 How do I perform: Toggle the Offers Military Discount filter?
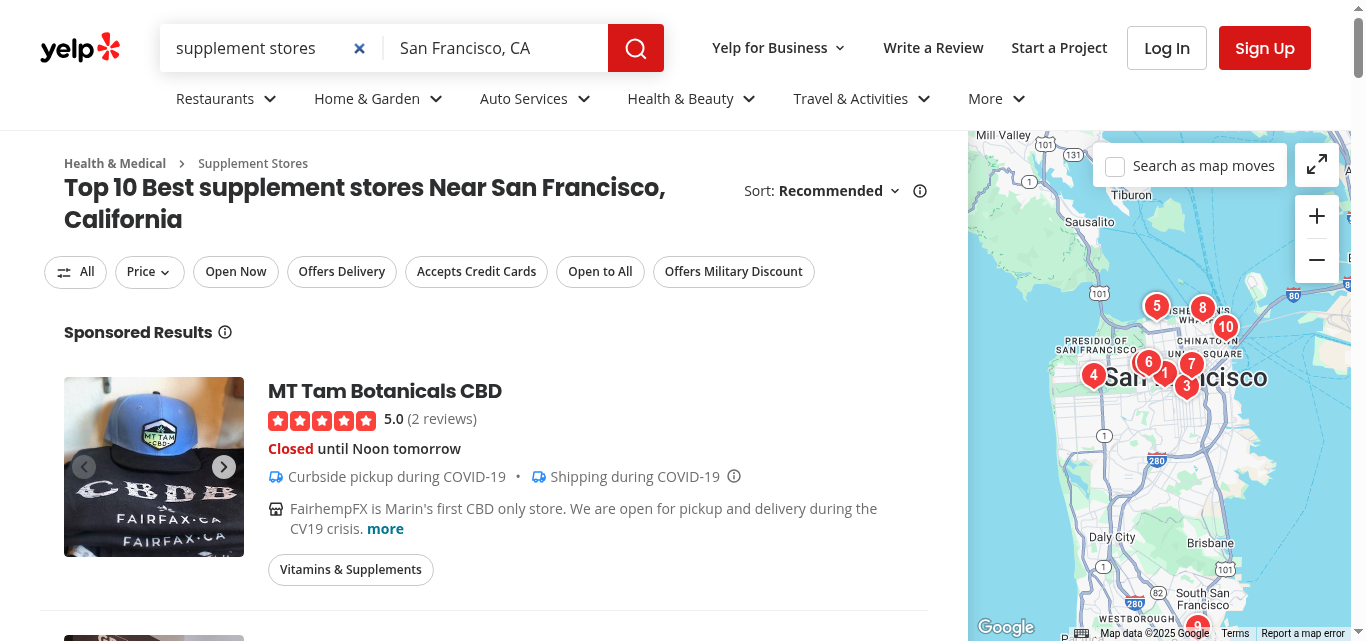tap(734, 272)
